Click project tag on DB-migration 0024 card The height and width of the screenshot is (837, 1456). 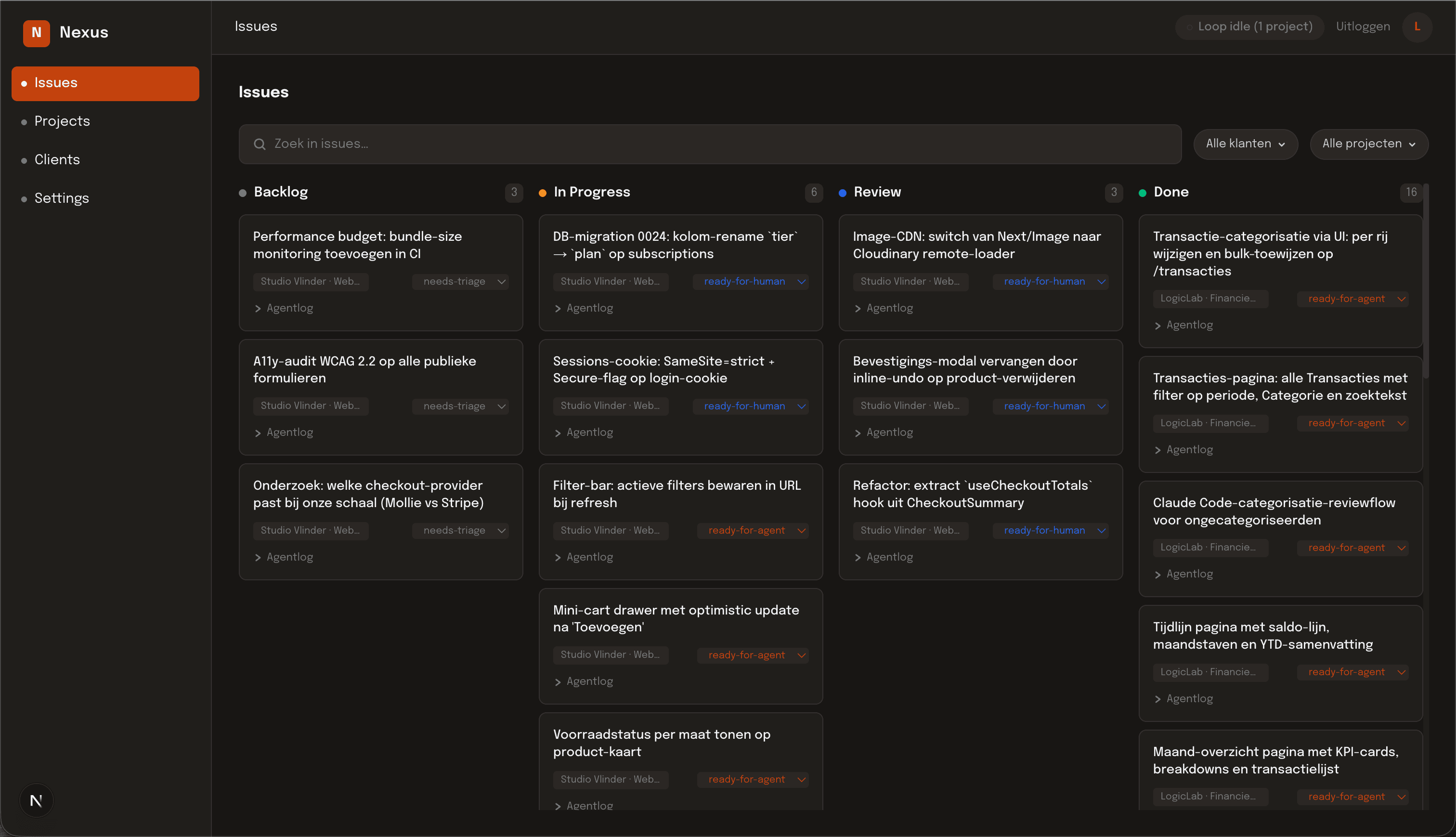(x=611, y=282)
